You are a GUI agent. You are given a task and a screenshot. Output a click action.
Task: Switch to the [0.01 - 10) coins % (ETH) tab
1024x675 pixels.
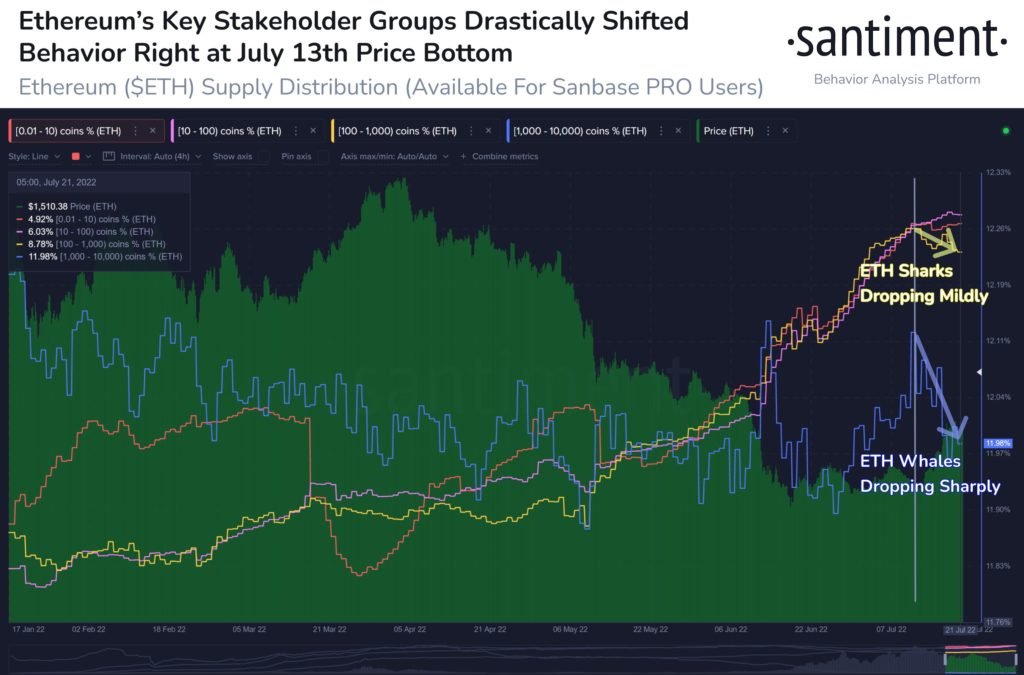[68, 131]
